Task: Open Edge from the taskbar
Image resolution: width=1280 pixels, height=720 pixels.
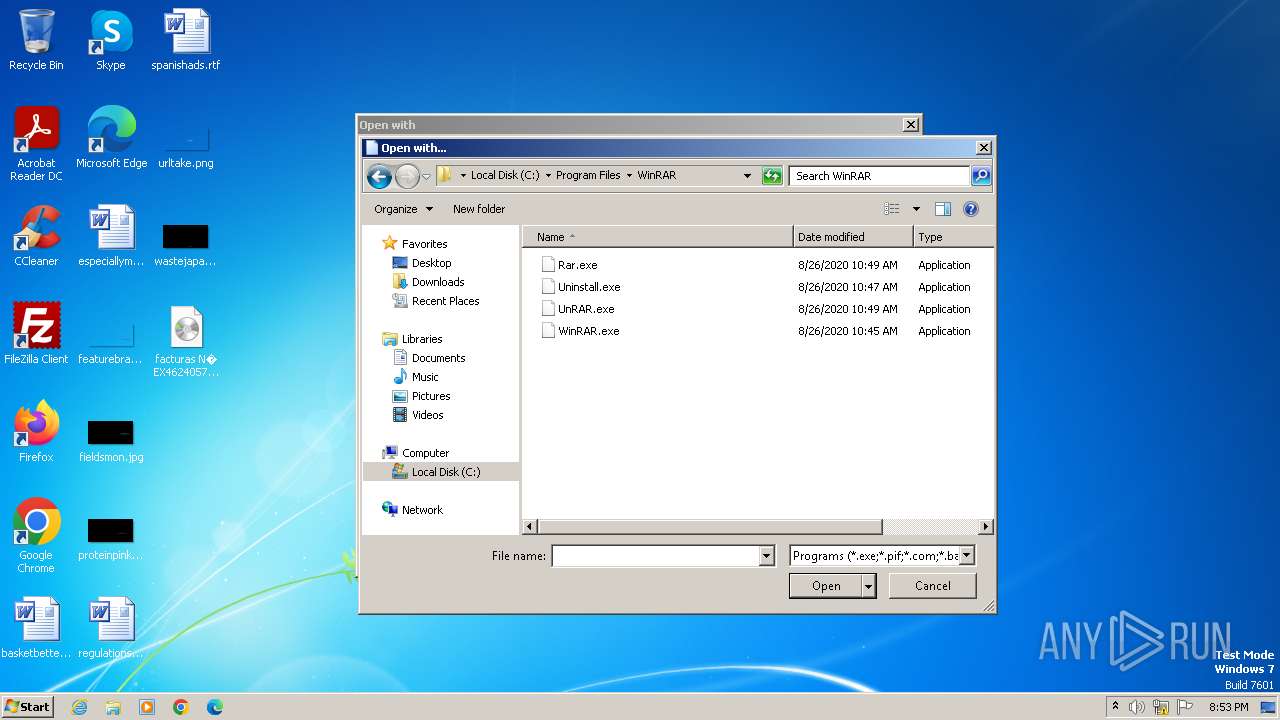Action: (x=215, y=707)
